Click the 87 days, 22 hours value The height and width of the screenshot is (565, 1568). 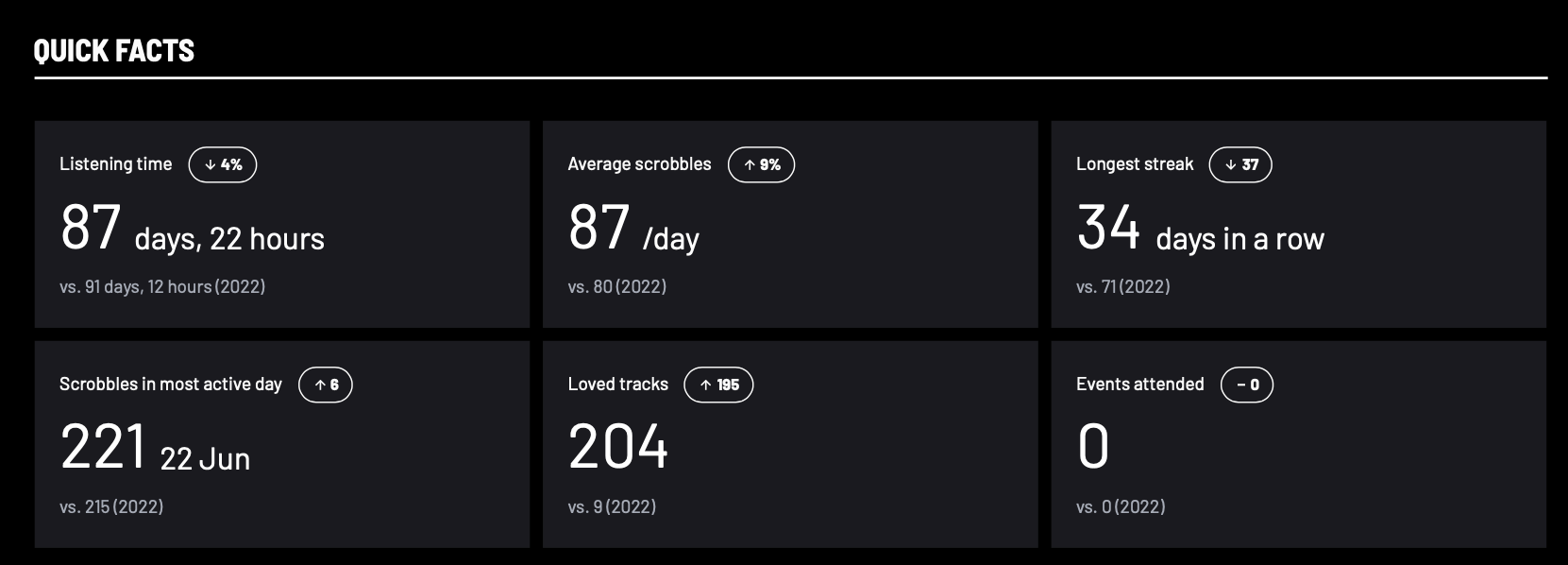193,231
